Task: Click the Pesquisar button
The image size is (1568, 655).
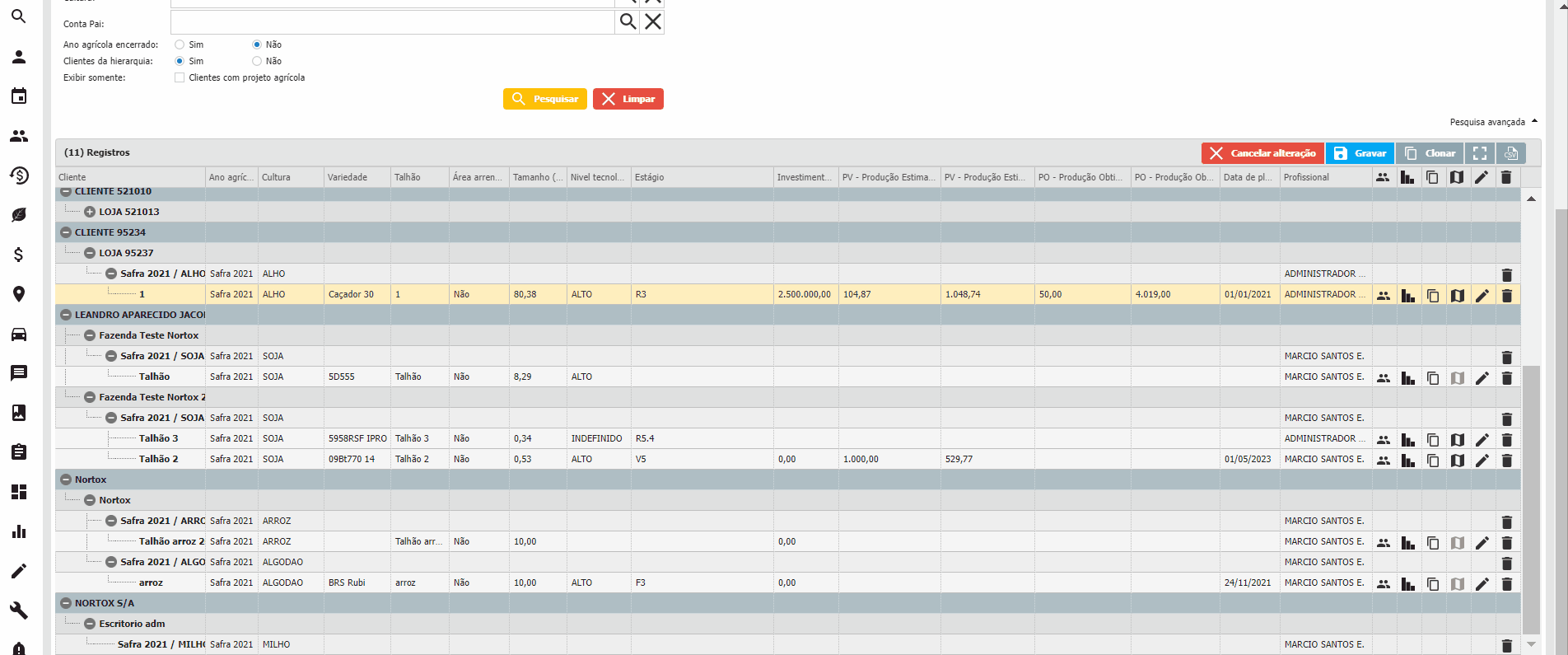Action: coord(545,99)
